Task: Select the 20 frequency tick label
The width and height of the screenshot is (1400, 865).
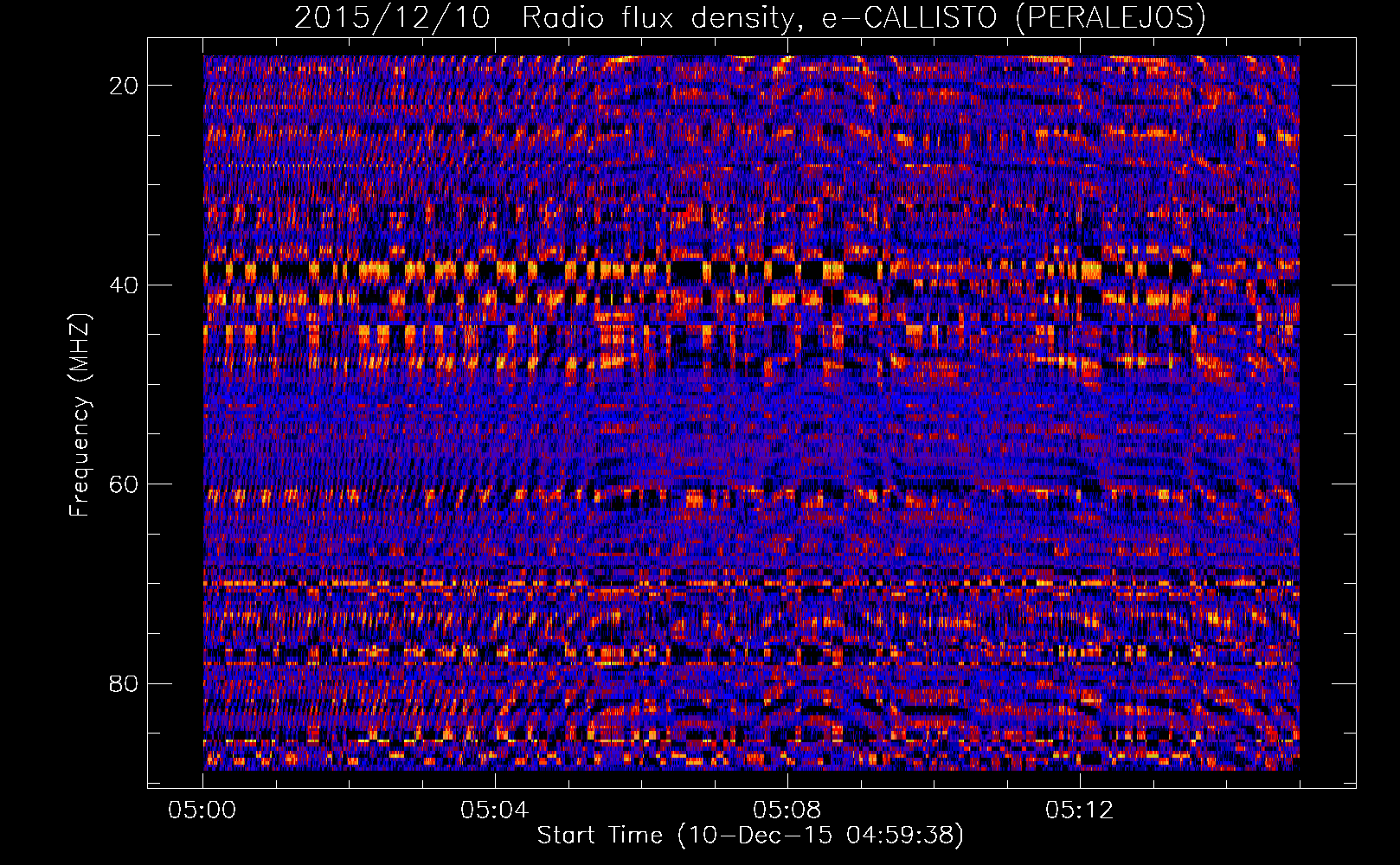Action: (x=125, y=86)
